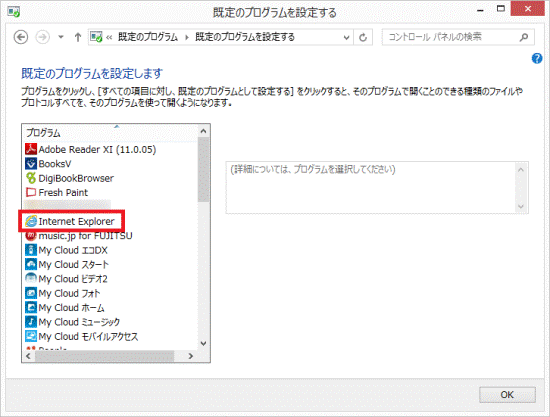550x417 pixels.
Task: Open help with the question mark icon
Action: pyautogui.click(x=537, y=58)
